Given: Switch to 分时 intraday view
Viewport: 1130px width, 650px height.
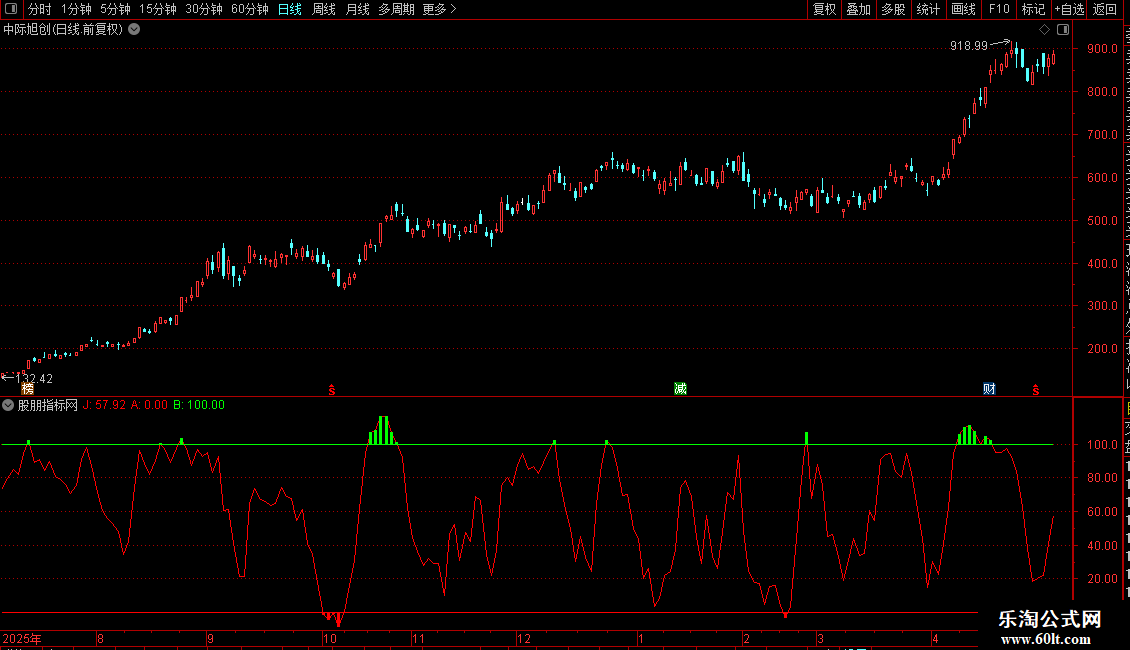Looking at the screenshot, I should (40, 9).
